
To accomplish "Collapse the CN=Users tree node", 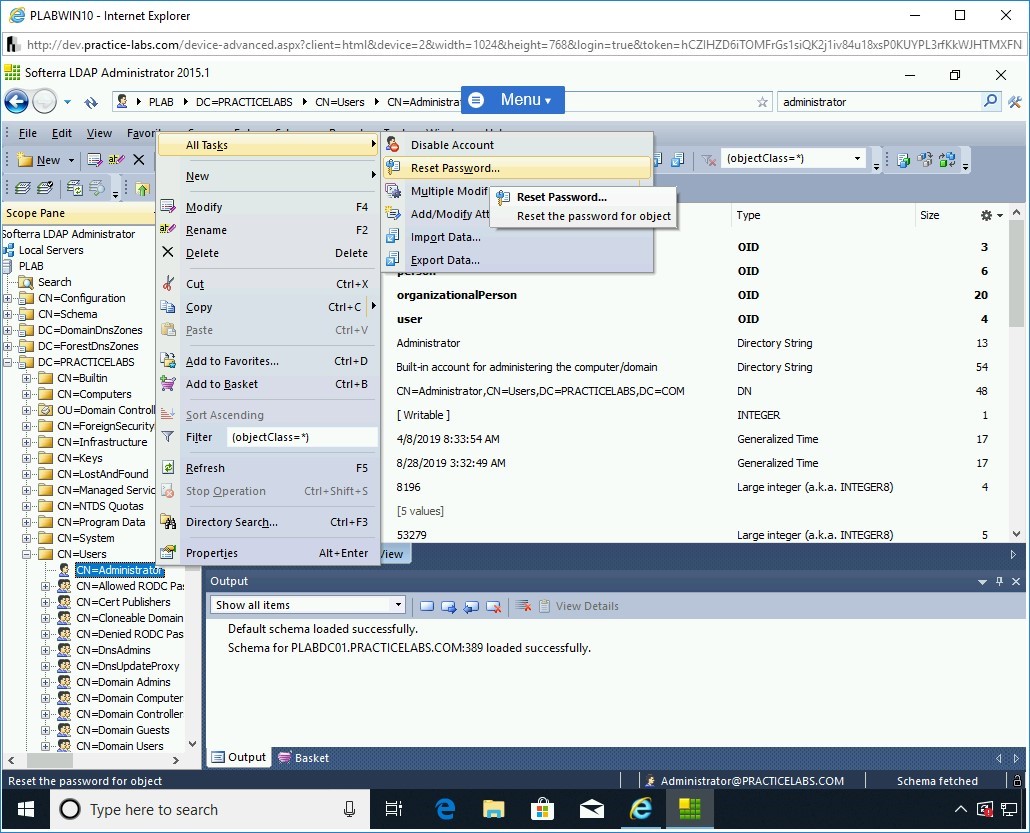I will [x=27, y=554].
